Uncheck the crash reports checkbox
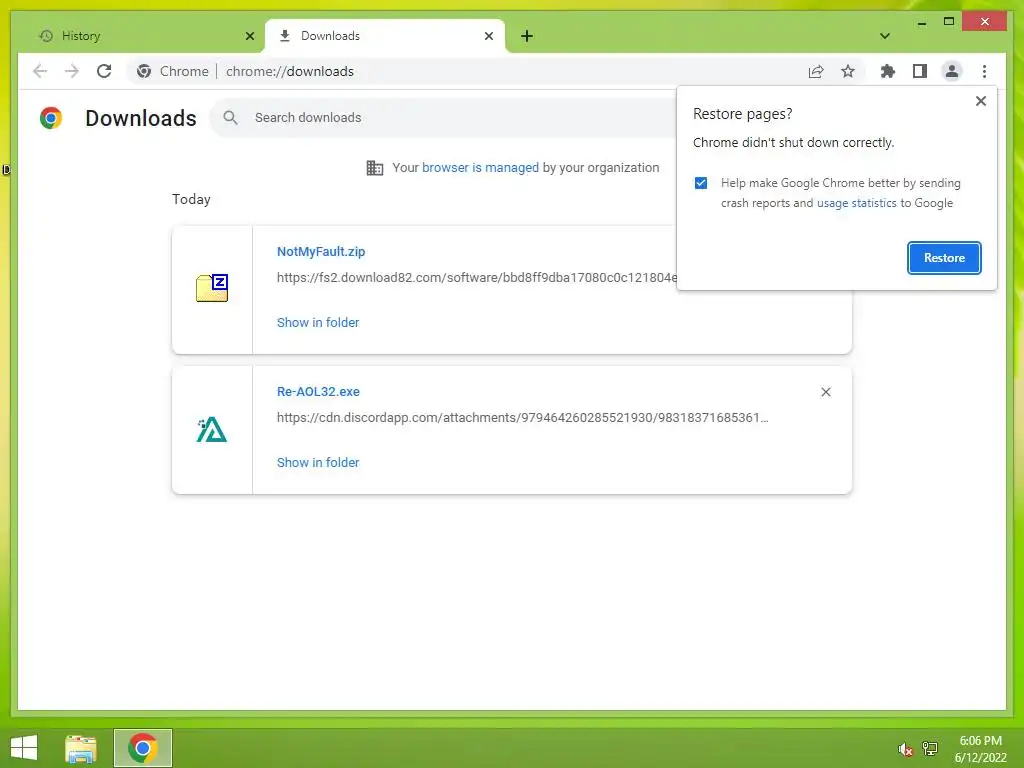The image size is (1024, 768). pos(701,183)
